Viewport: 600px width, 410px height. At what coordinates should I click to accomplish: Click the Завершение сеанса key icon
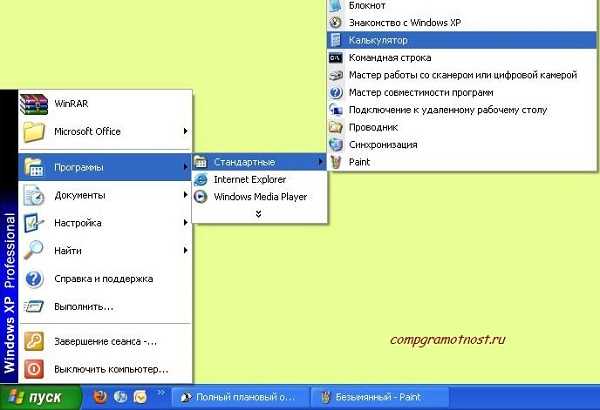coord(34,341)
